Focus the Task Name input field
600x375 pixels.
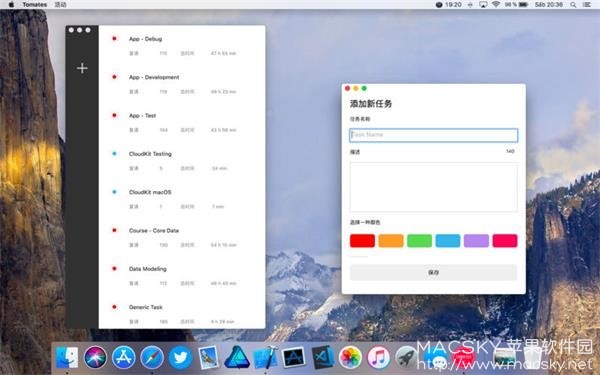coord(434,135)
